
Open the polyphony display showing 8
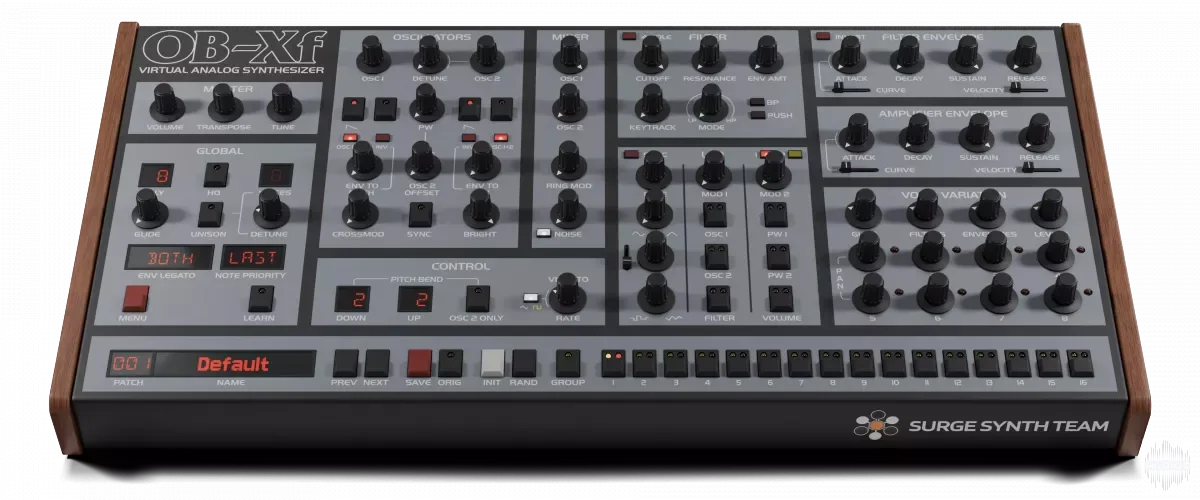(x=158, y=175)
